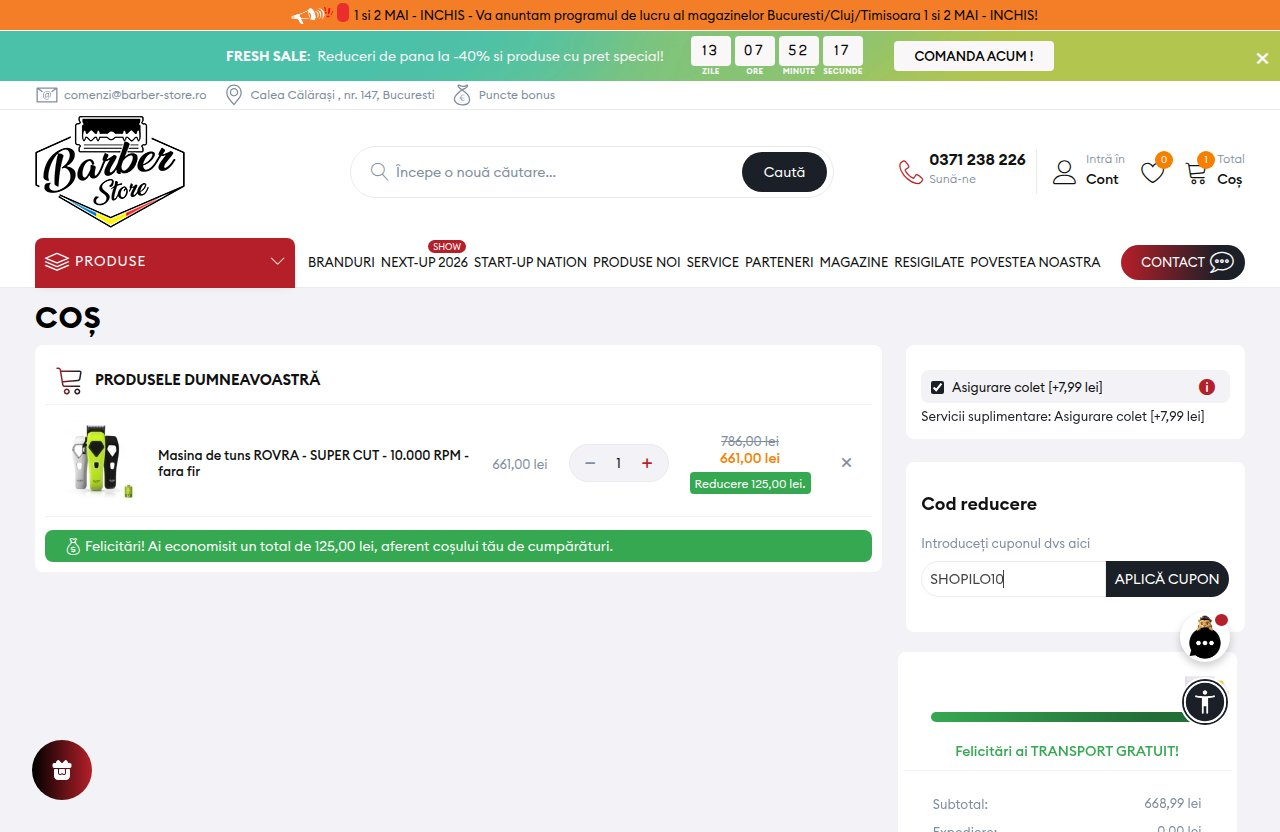
Task: Click the Subtotal value 668,99 lei
Action: pyautogui.click(x=1172, y=803)
